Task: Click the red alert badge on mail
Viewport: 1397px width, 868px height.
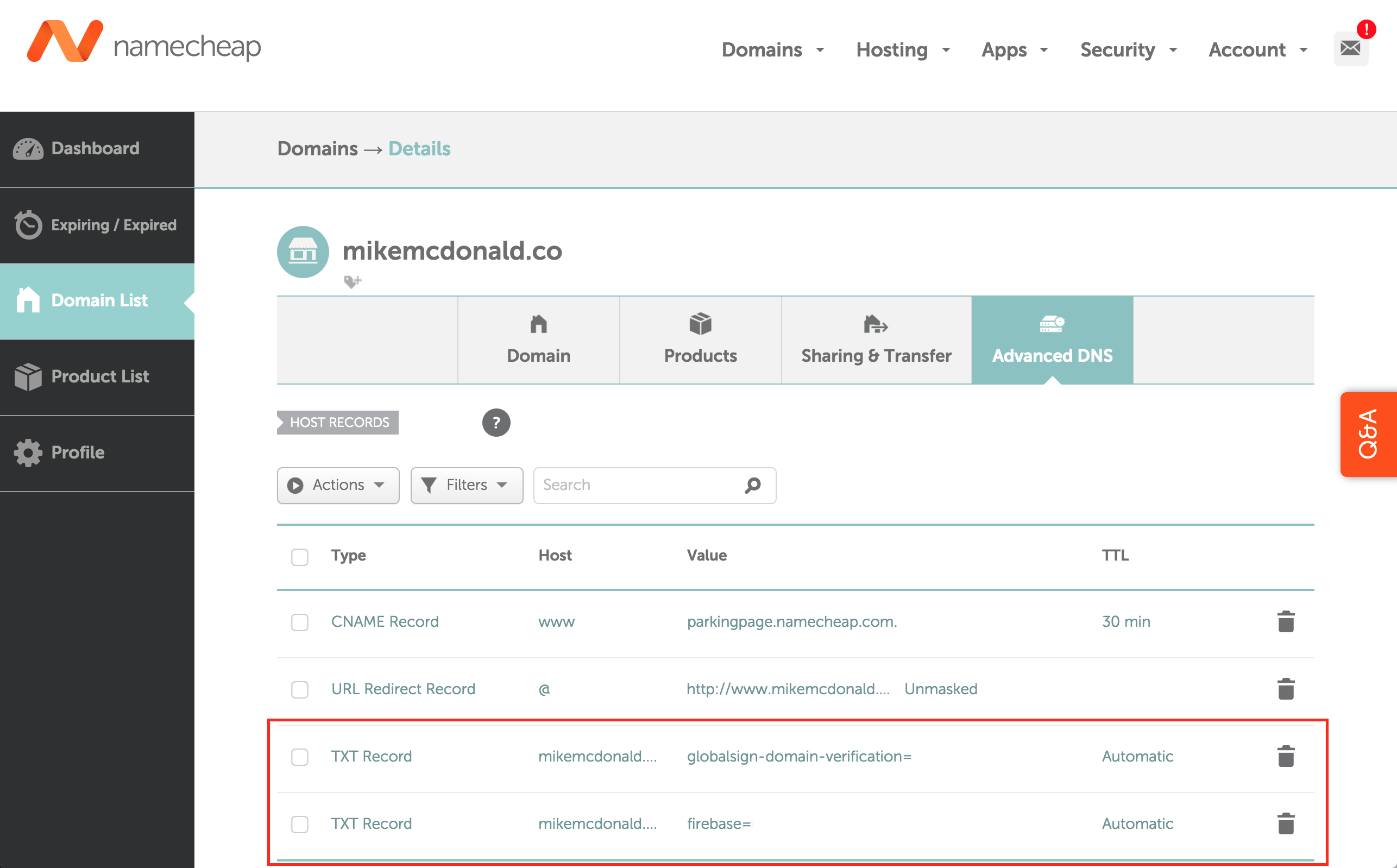Action: (1366, 29)
